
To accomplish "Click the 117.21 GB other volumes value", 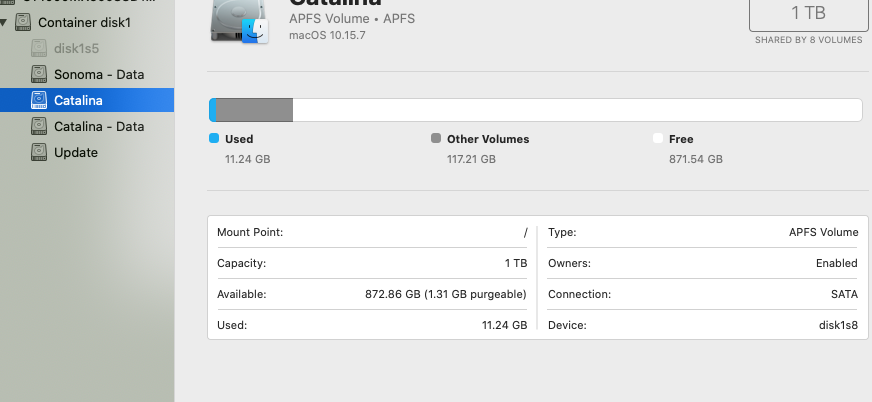I will coord(471,159).
